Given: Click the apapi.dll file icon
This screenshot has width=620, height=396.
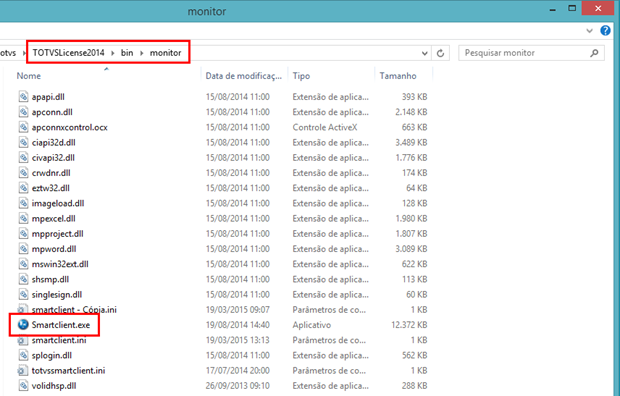Looking at the screenshot, I should 23,97.
